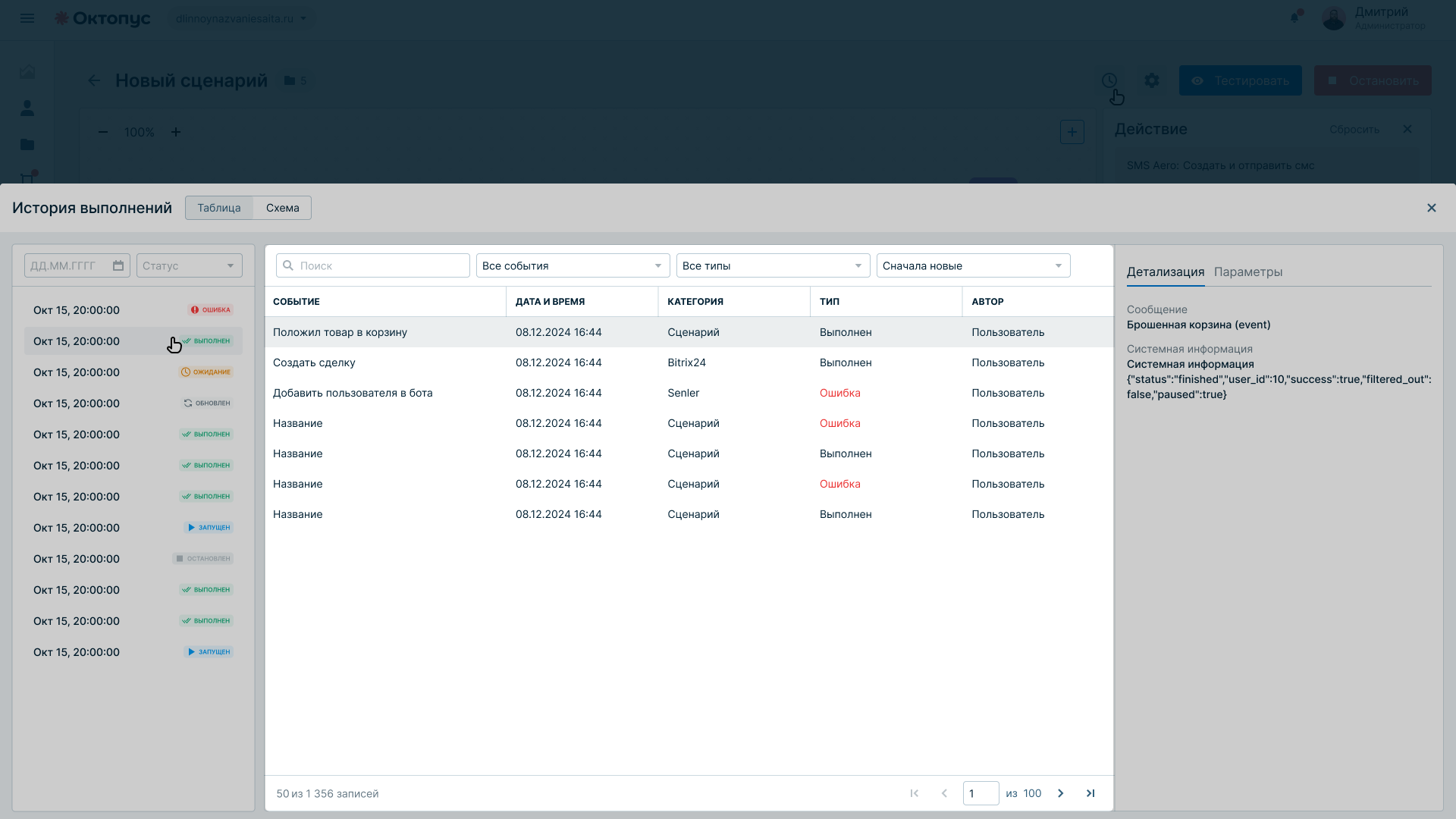1456x819 pixels.
Task: Open scenario settings gear icon
Action: [x=1152, y=80]
